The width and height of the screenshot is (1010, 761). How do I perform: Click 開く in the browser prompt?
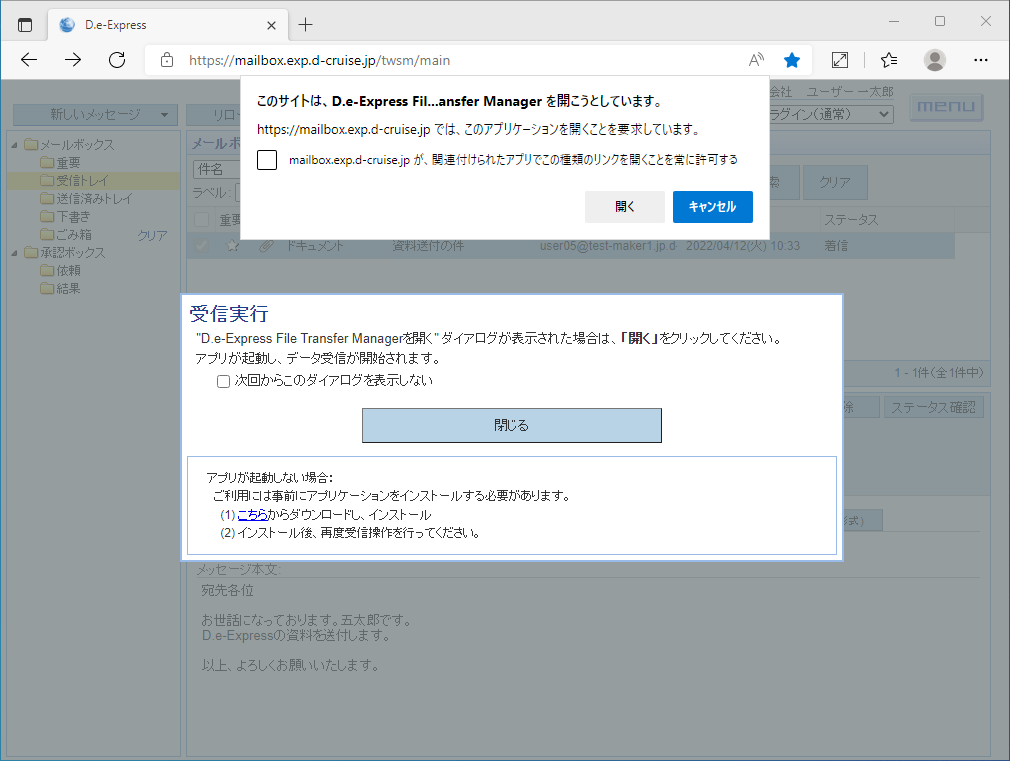[625, 207]
